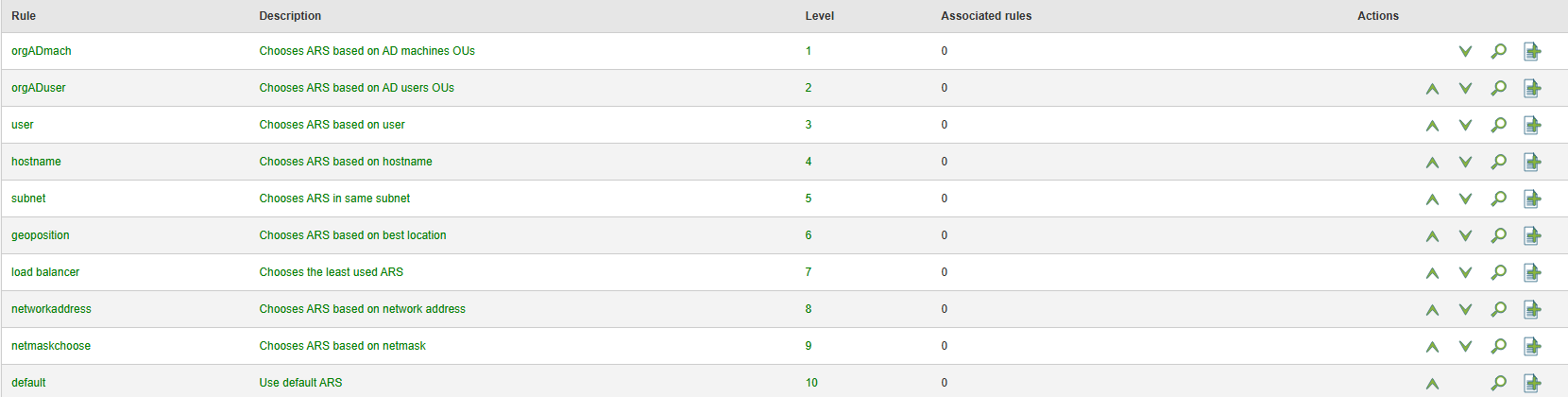The image size is (1568, 397).
Task: Move the orgADuser rule up
Action: (1432, 88)
